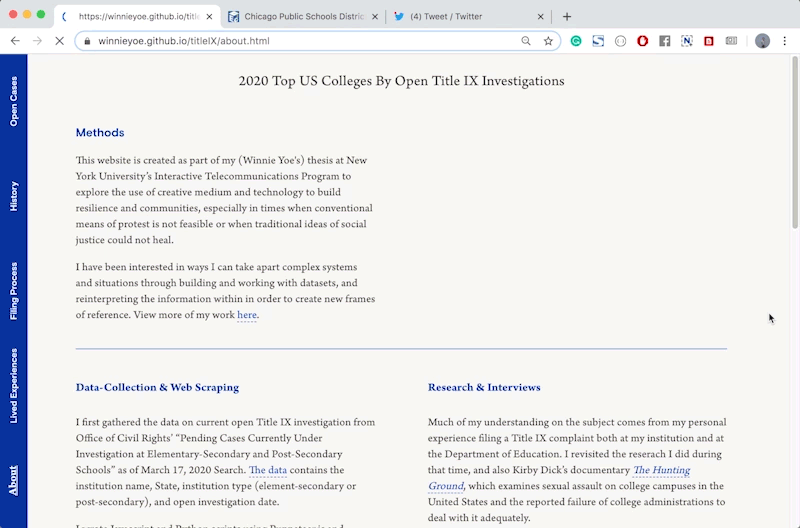This screenshot has height=528, width=800.
Task: Open the green Grammarly extension icon
Action: click(x=576, y=41)
